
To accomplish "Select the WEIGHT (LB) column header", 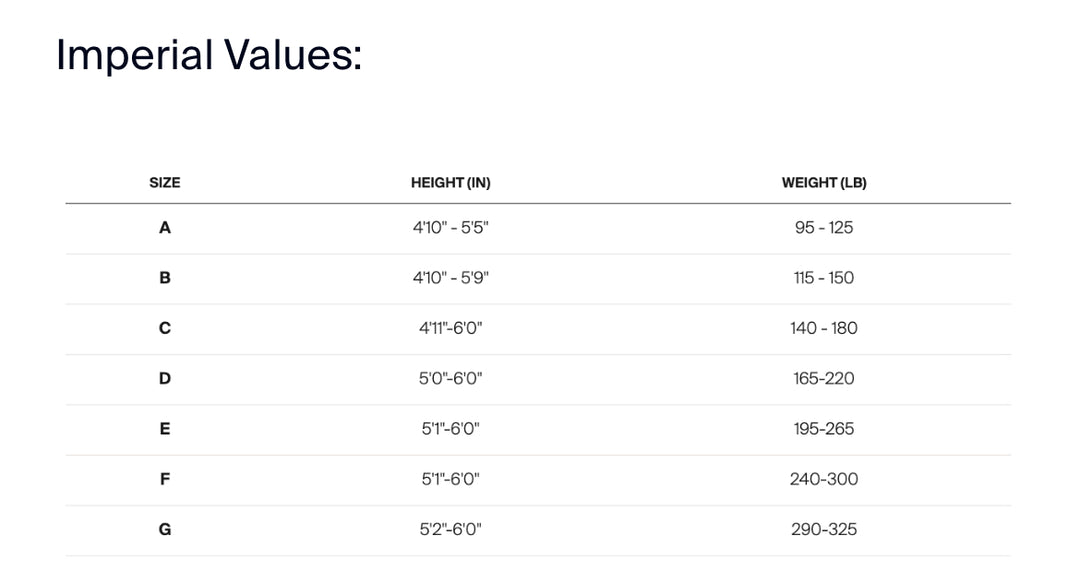I will [824, 183].
